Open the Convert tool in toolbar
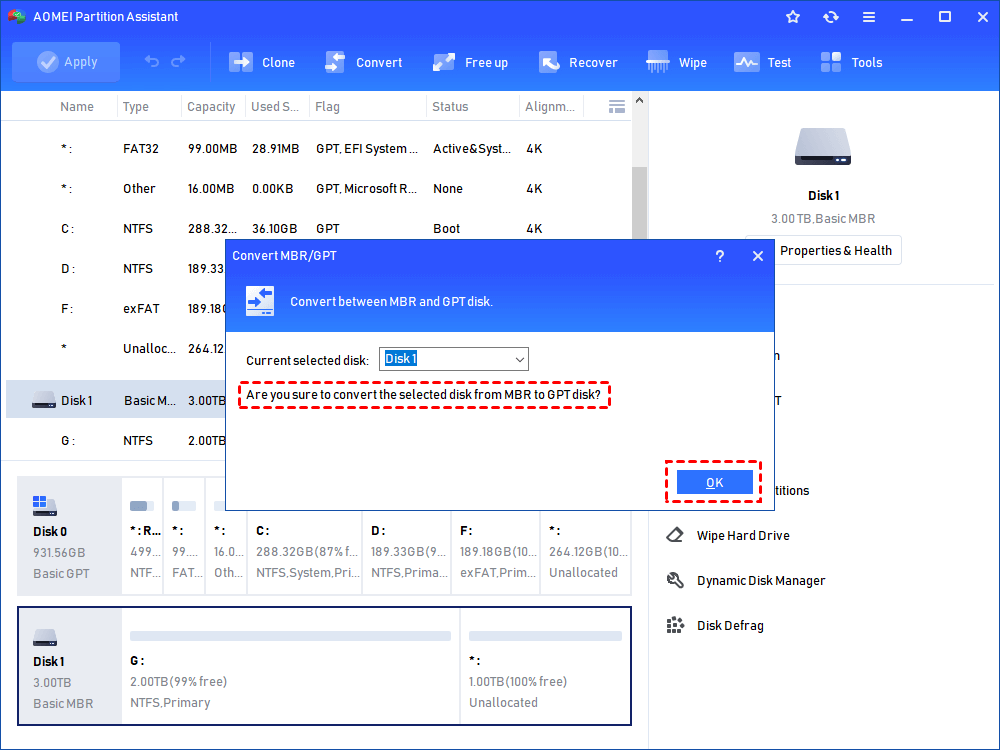The image size is (1000, 750). [335, 62]
